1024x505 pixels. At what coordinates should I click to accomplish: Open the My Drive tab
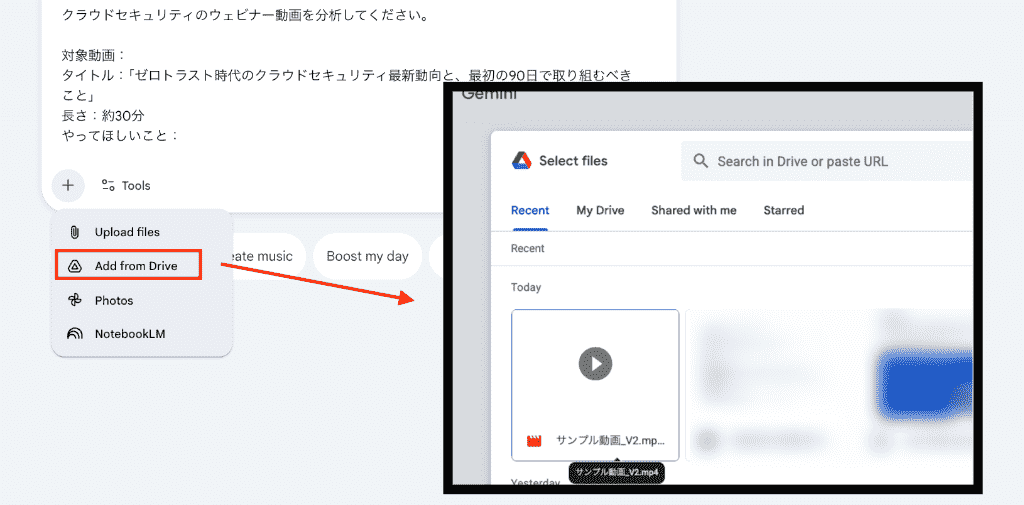(x=600, y=210)
